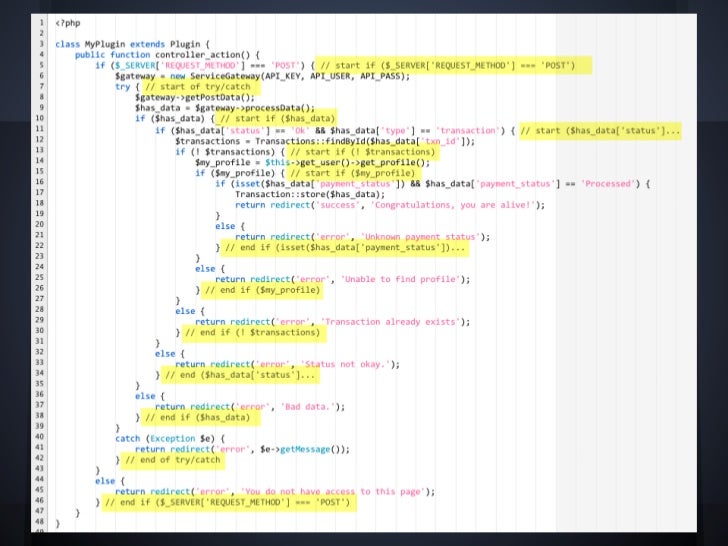Click highlighted '// end if ($my_profile)' comment
Viewport: 728px width, 546px height.
pos(262,290)
